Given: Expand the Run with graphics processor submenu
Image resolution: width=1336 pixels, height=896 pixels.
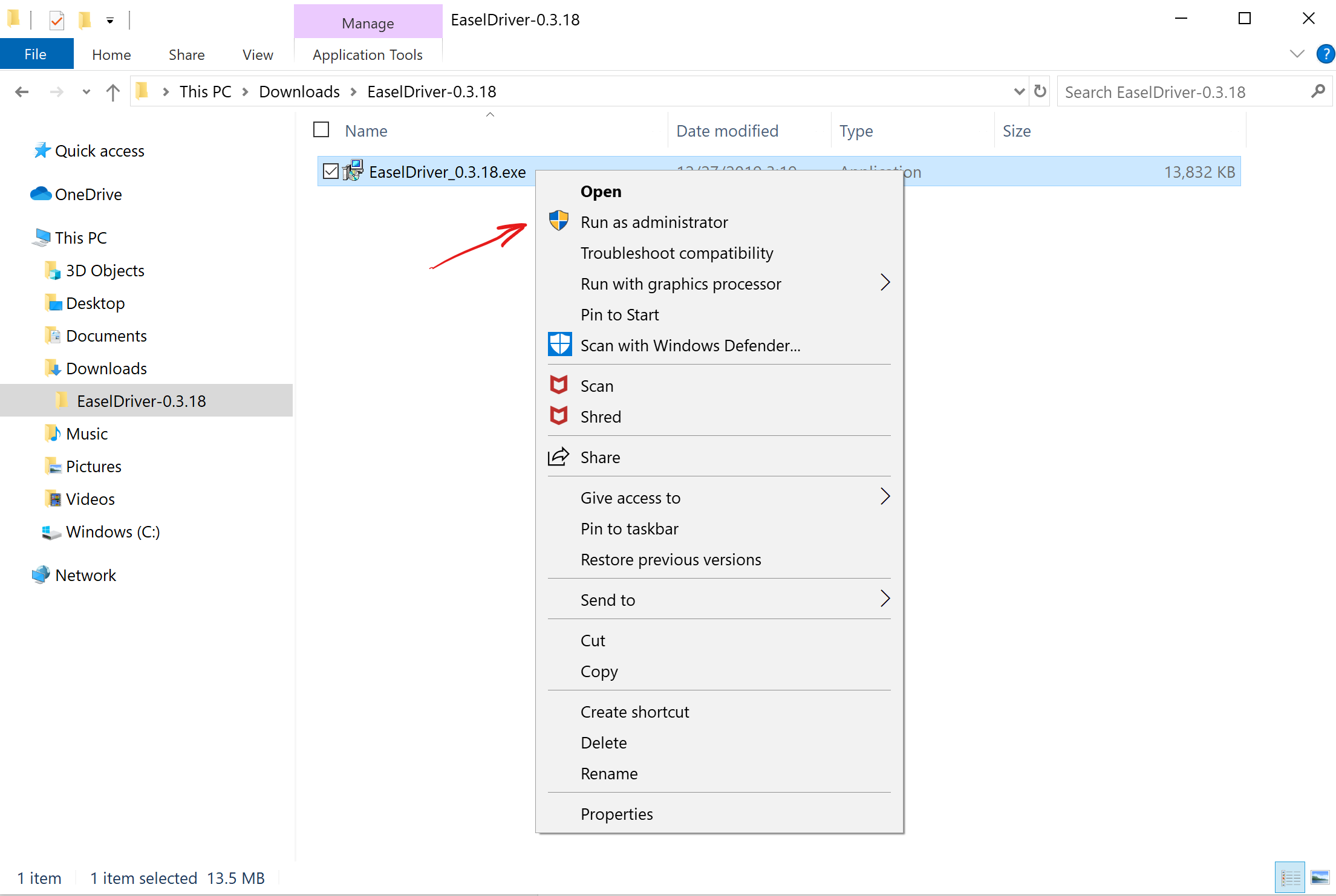Looking at the screenshot, I should 885,282.
